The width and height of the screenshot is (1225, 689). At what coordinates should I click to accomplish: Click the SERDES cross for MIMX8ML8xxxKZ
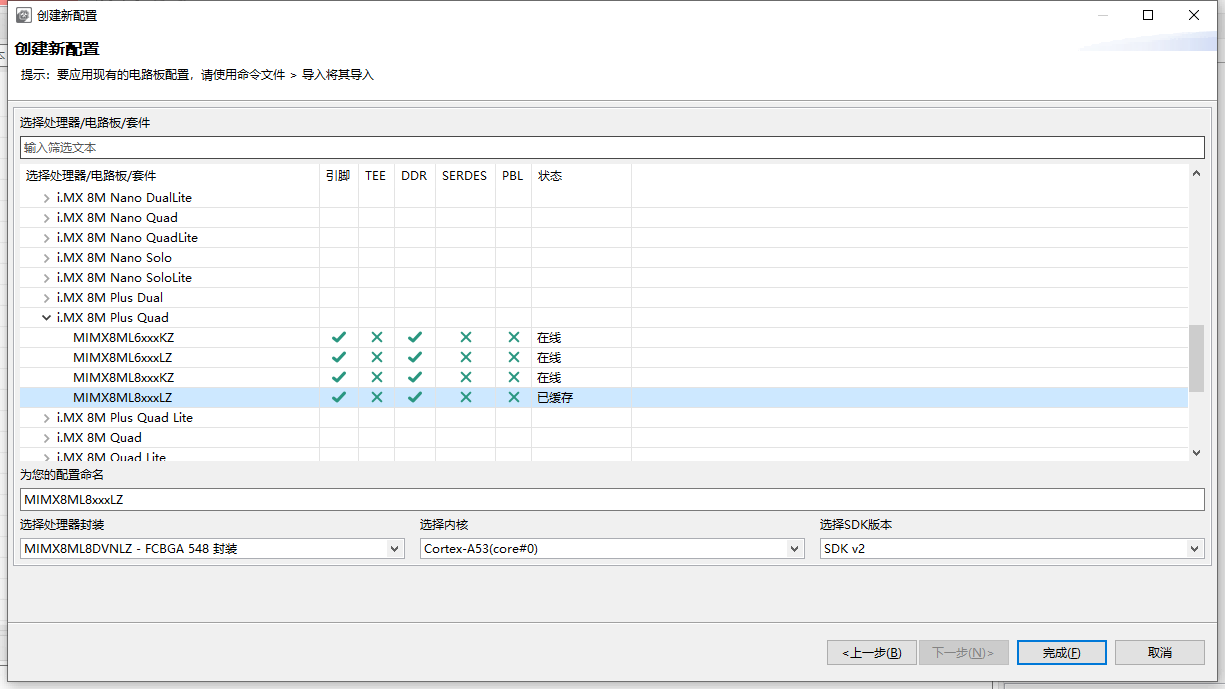click(x=466, y=378)
